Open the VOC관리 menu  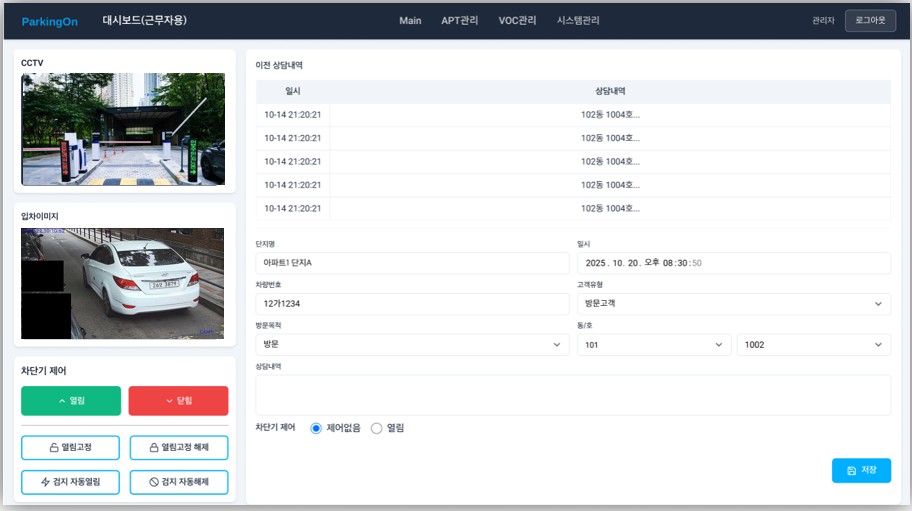click(x=517, y=21)
